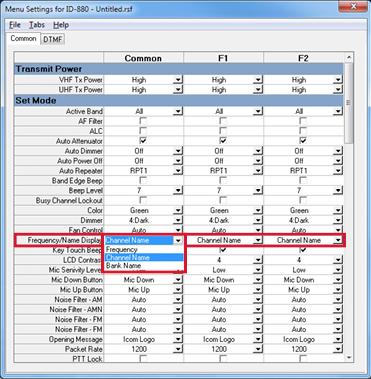Open Active Band dropdown in F1 column

258,112
